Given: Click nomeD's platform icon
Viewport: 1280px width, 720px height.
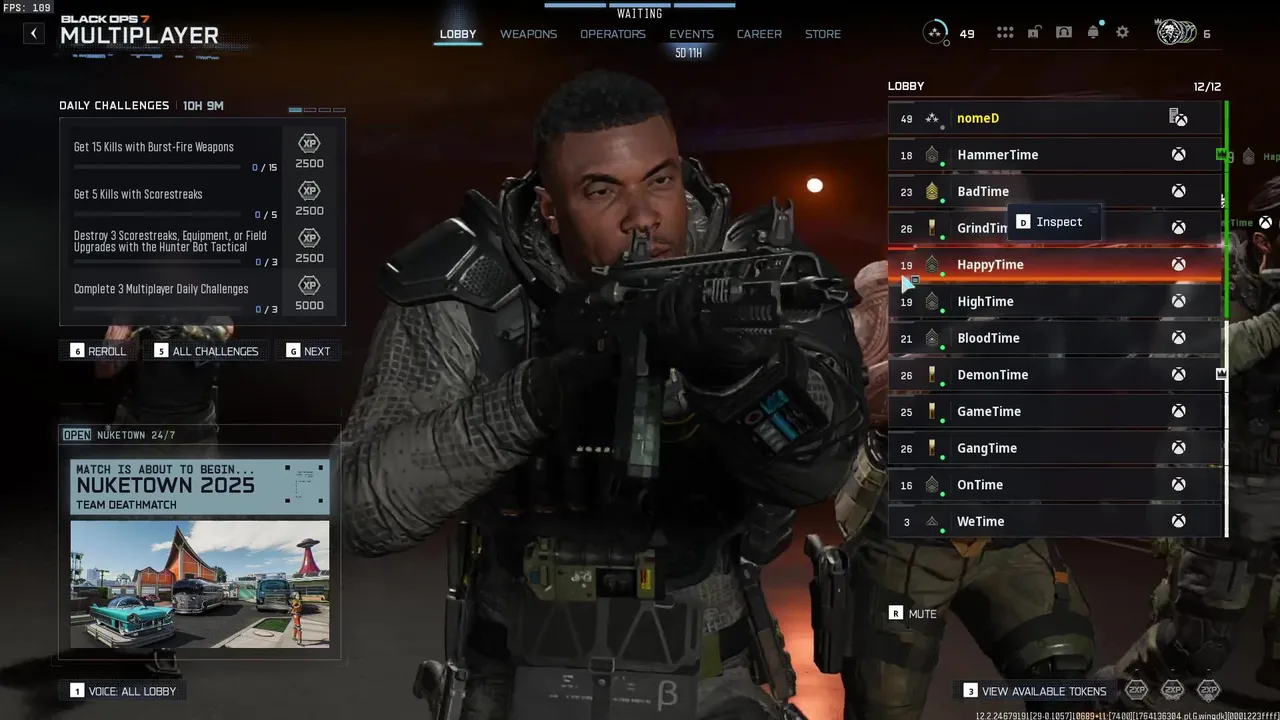Looking at the screenshot, I should [x=1179, y=118].
